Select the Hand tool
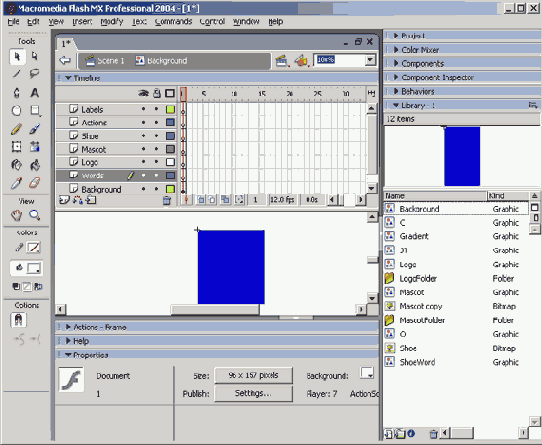Image resolution: width=542 pixels, height=445 pixels. [16, 215]
